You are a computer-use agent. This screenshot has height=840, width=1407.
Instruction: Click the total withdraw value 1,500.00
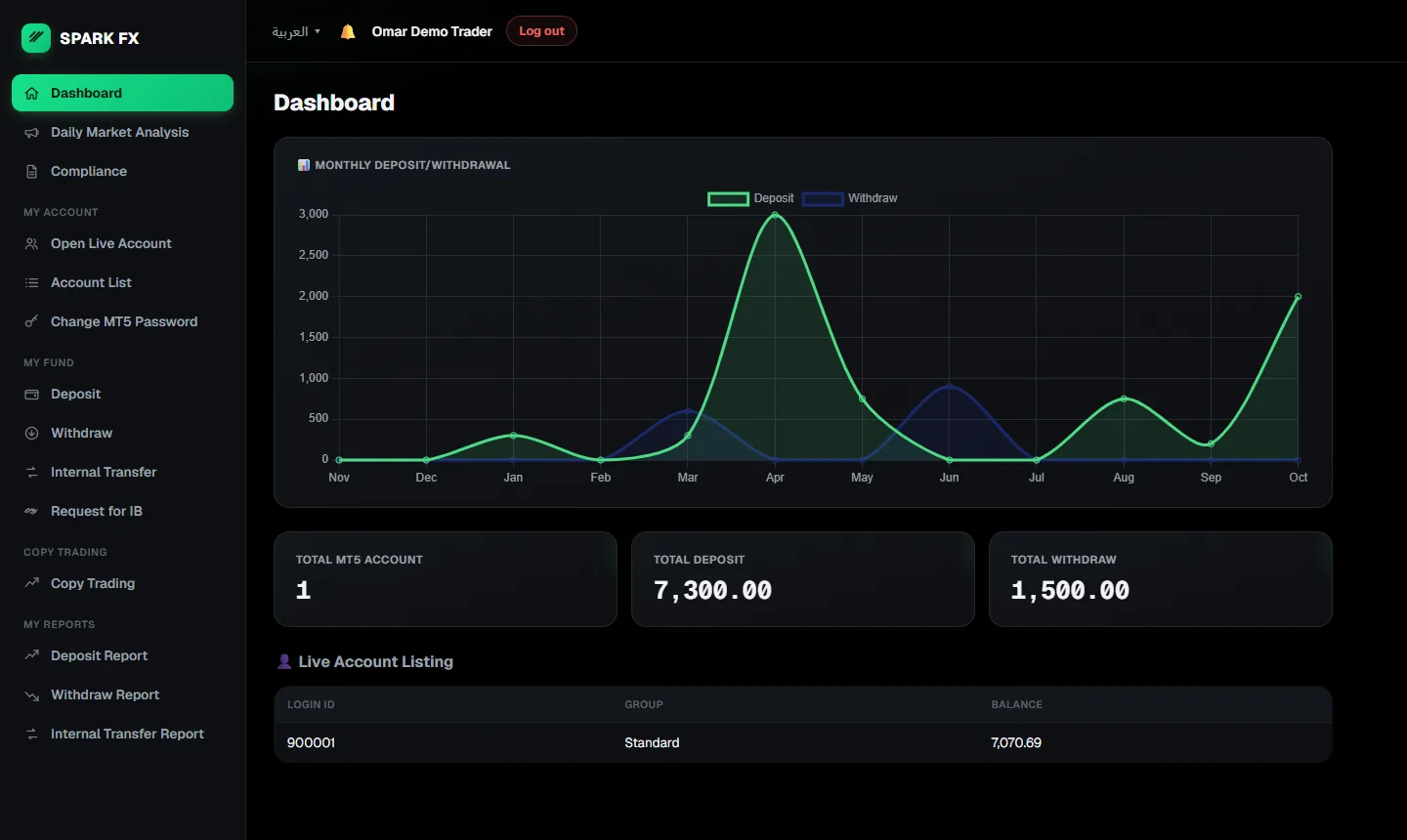point(1070,591)
